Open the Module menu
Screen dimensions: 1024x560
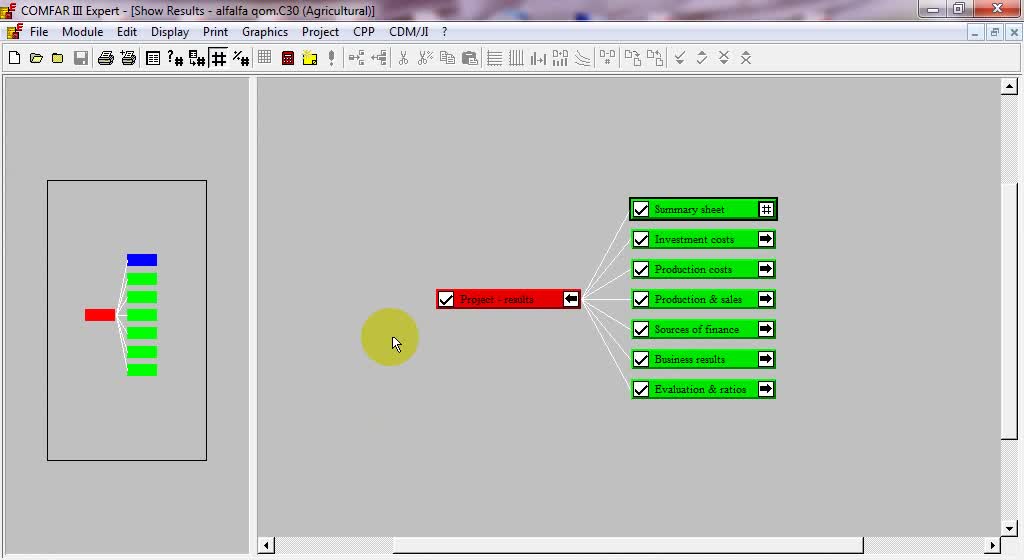[82, 32]
